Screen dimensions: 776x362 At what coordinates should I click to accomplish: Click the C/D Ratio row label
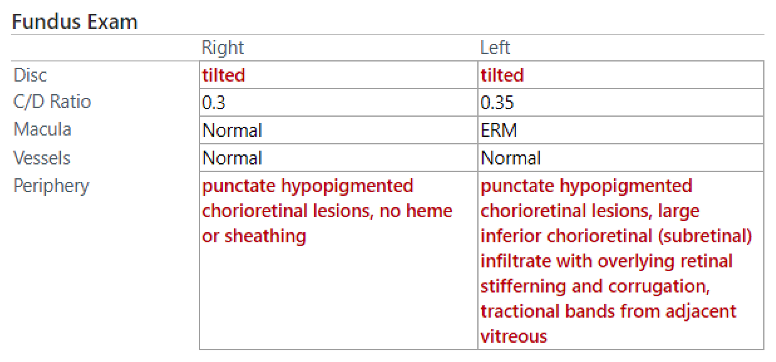52,102
